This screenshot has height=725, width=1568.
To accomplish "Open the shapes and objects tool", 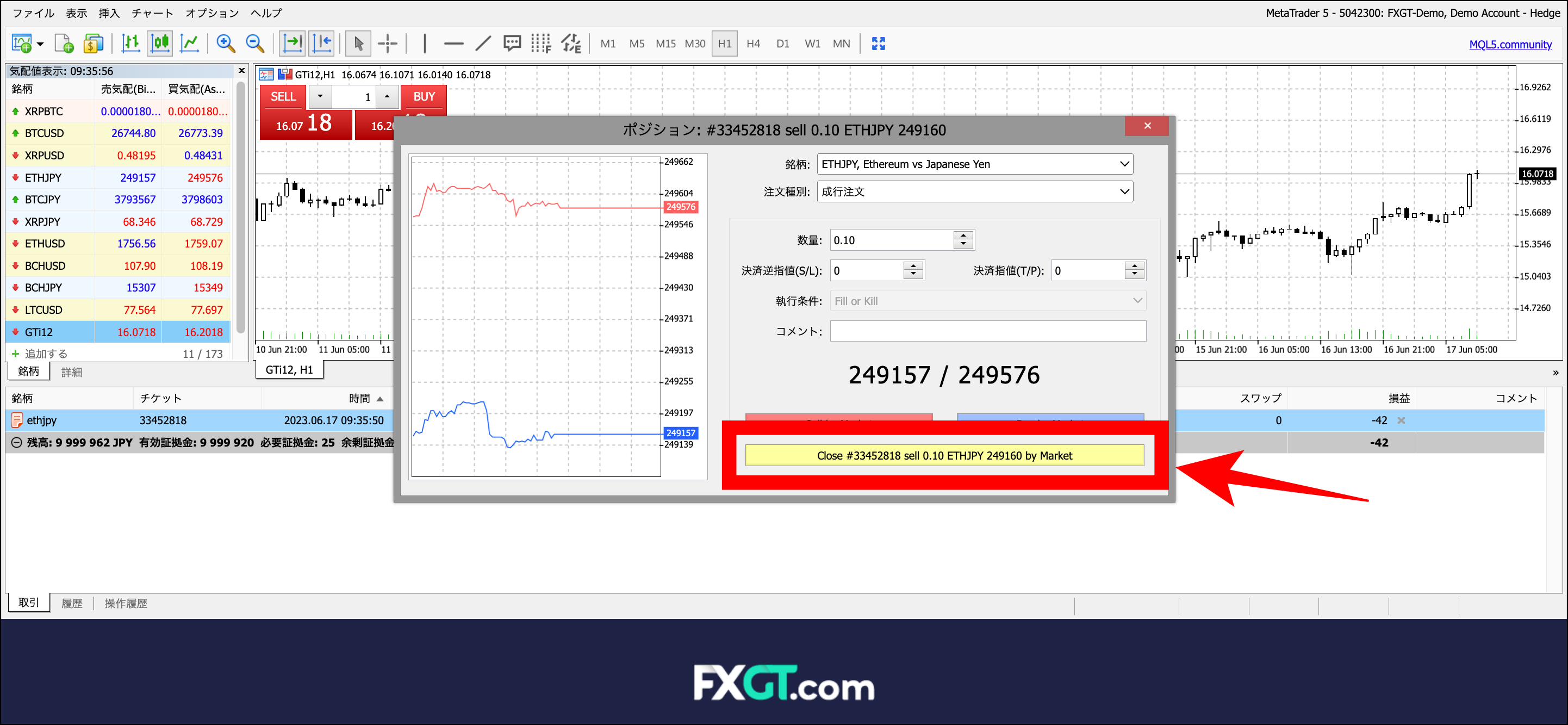I will point(571,43).
